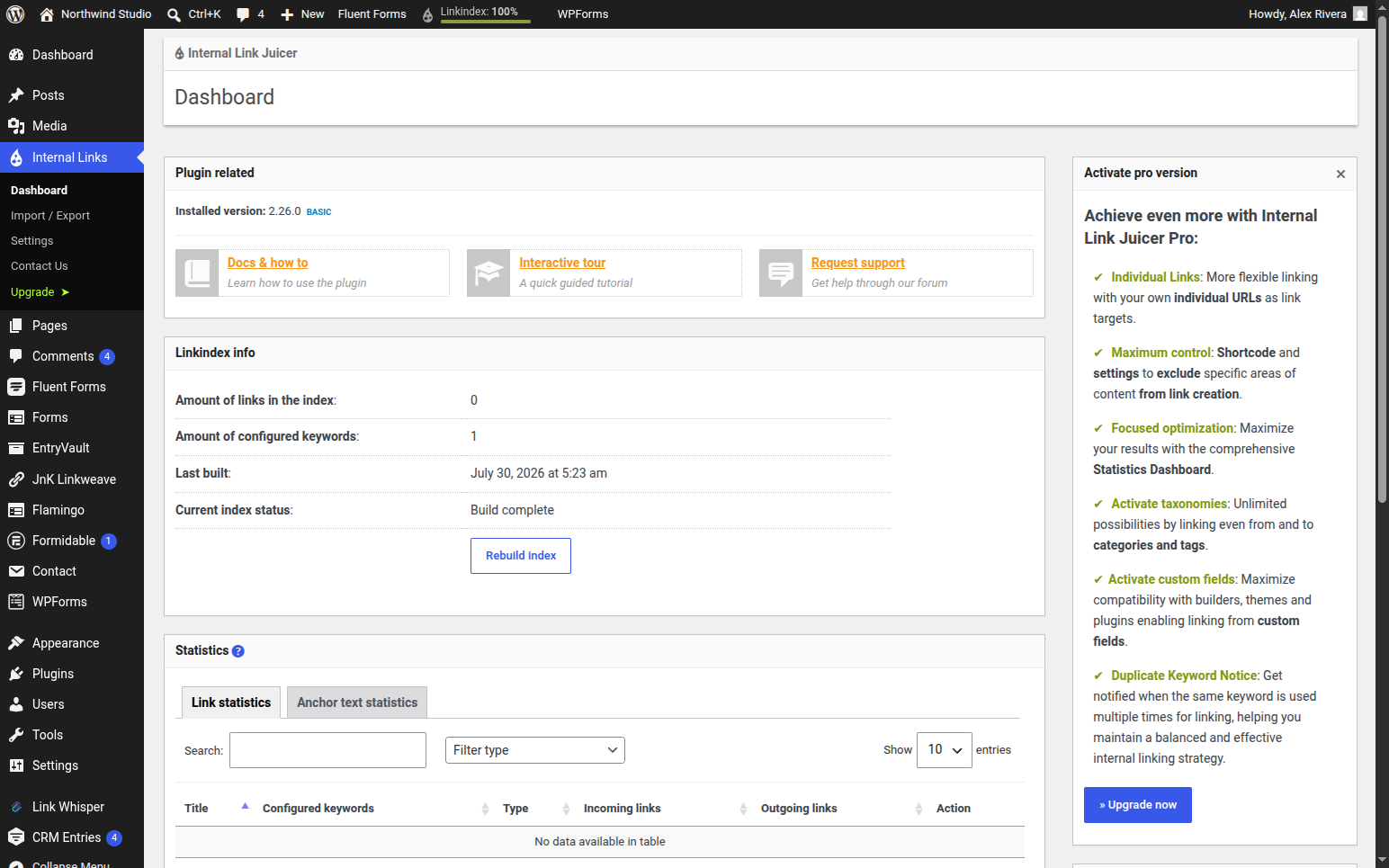Click the Linkindex 100% progress bar
This screenshot has height=868, width=1389.
pyautogui.click(x=486, y=21)
